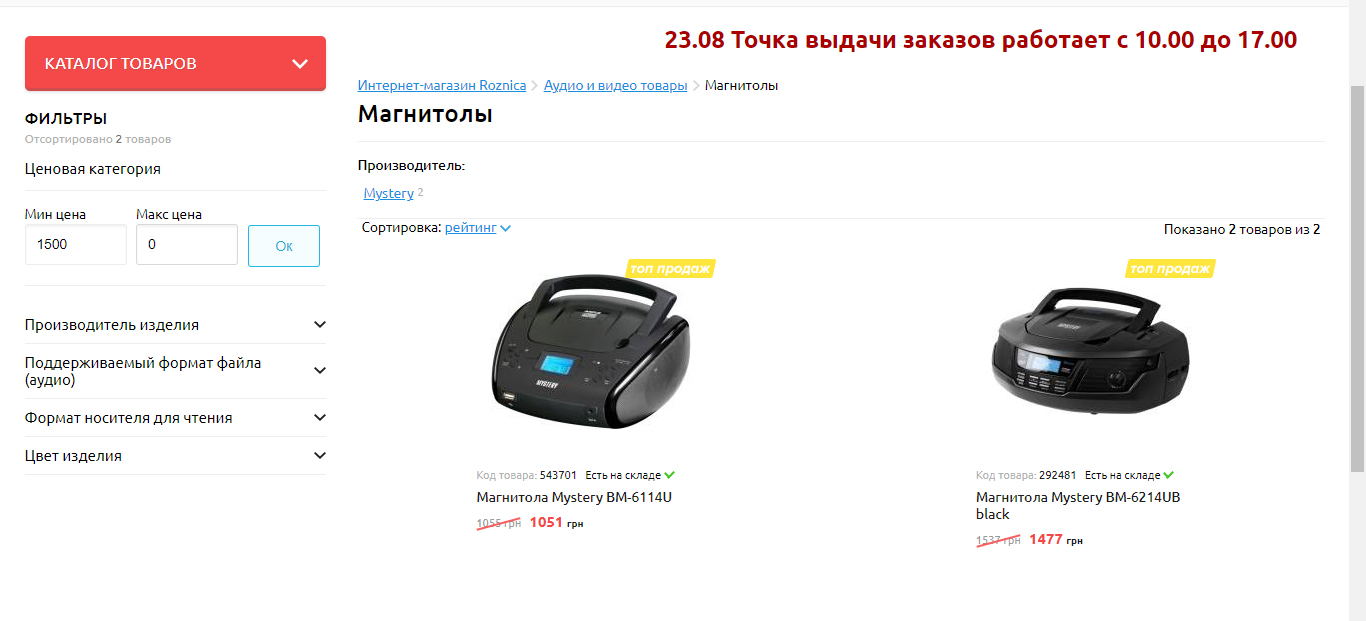Viewport: 1366px width, 621px height.
Task: Expand the Поддерживаемый формат файла filter
Action: tap(175, 371)
